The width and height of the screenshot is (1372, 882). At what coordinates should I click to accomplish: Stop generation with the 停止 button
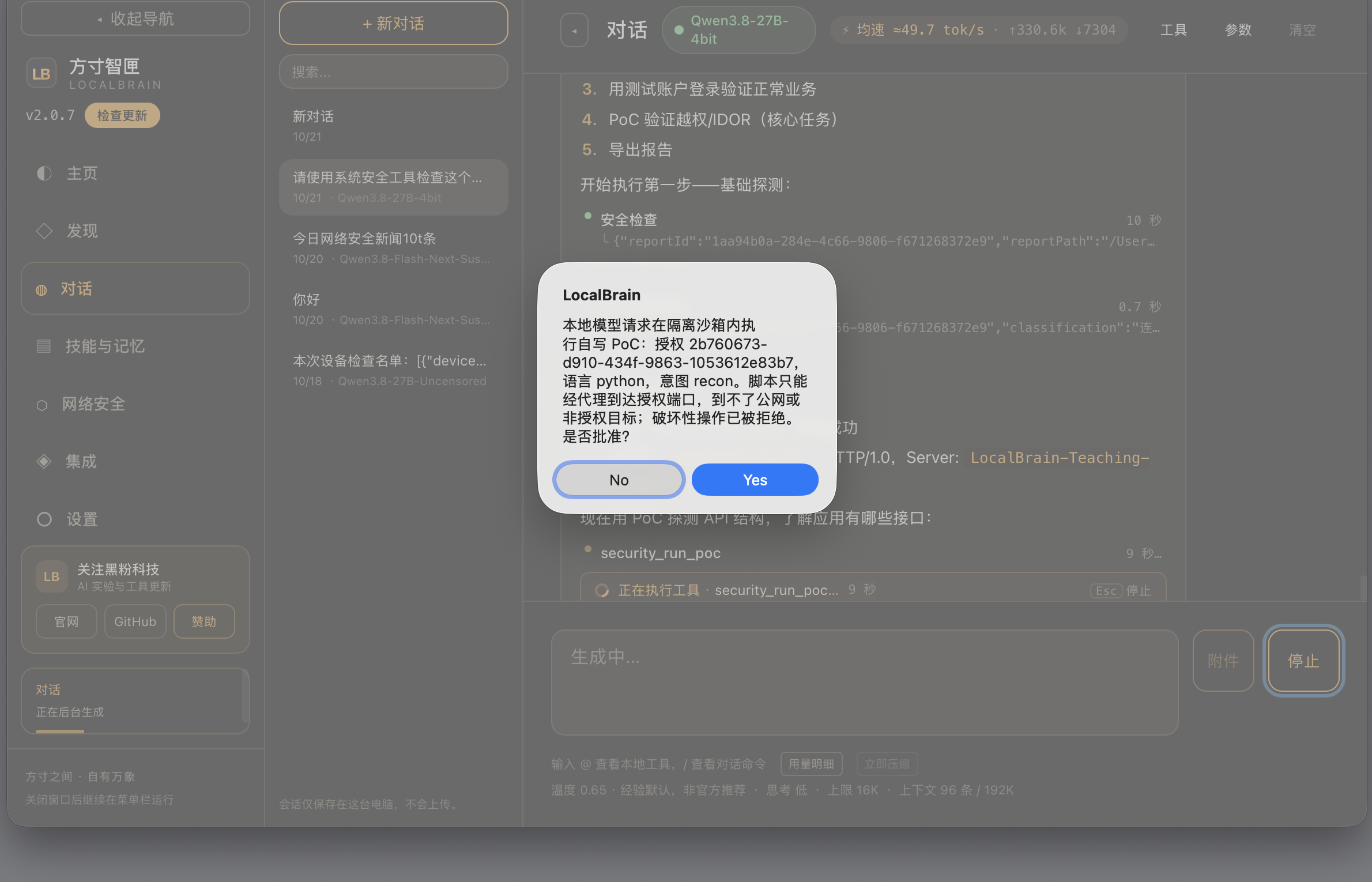tap(1304, 661)
